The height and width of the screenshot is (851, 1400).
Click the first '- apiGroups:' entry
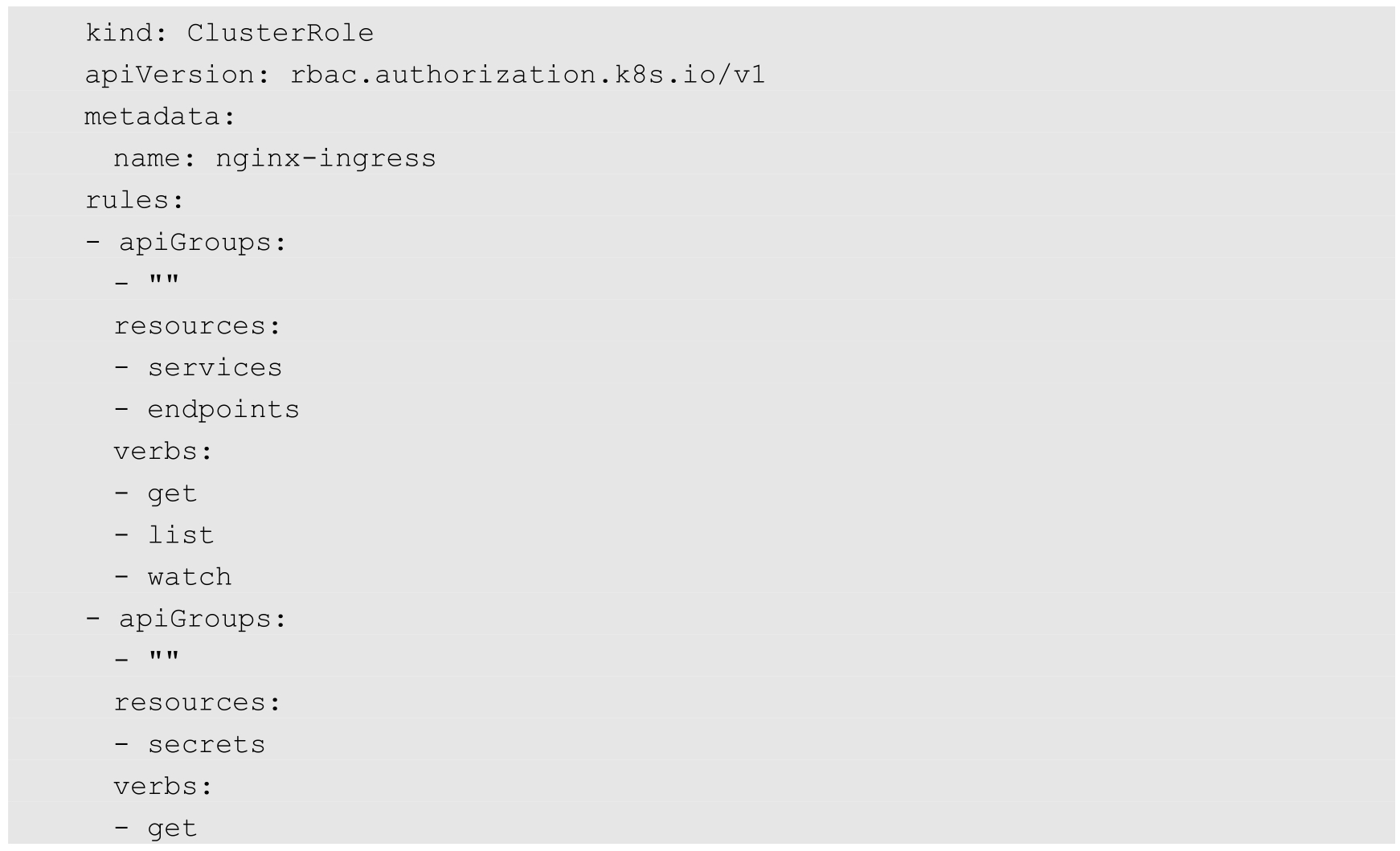pos(186,242)
